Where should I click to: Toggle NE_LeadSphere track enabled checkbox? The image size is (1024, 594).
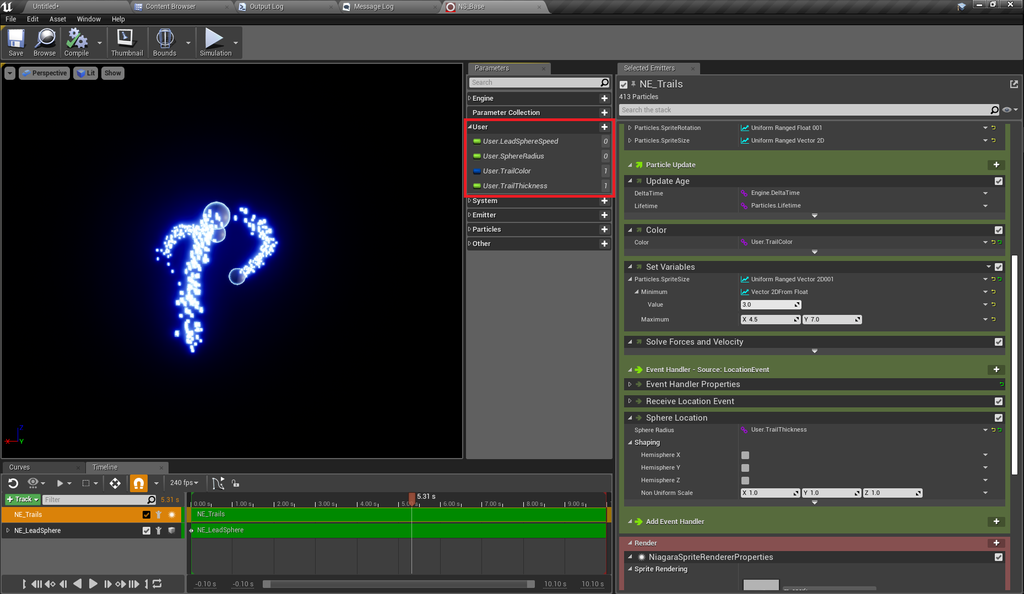(x=146, y=531)
